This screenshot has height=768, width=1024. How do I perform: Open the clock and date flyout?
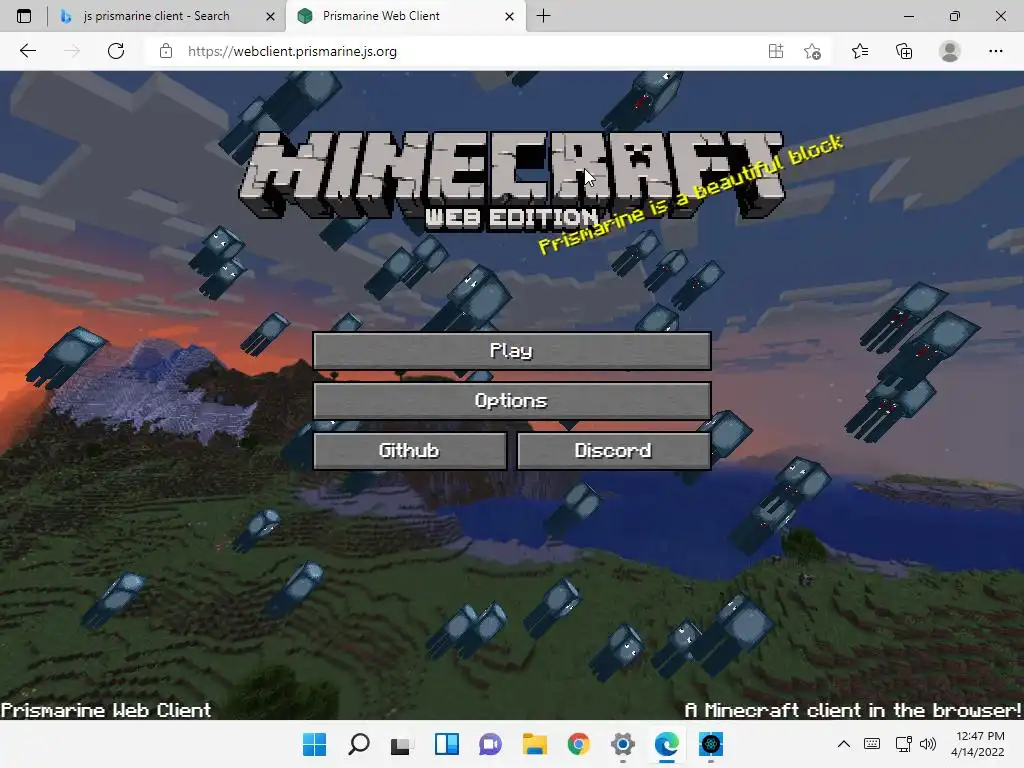tap(978, 744)
